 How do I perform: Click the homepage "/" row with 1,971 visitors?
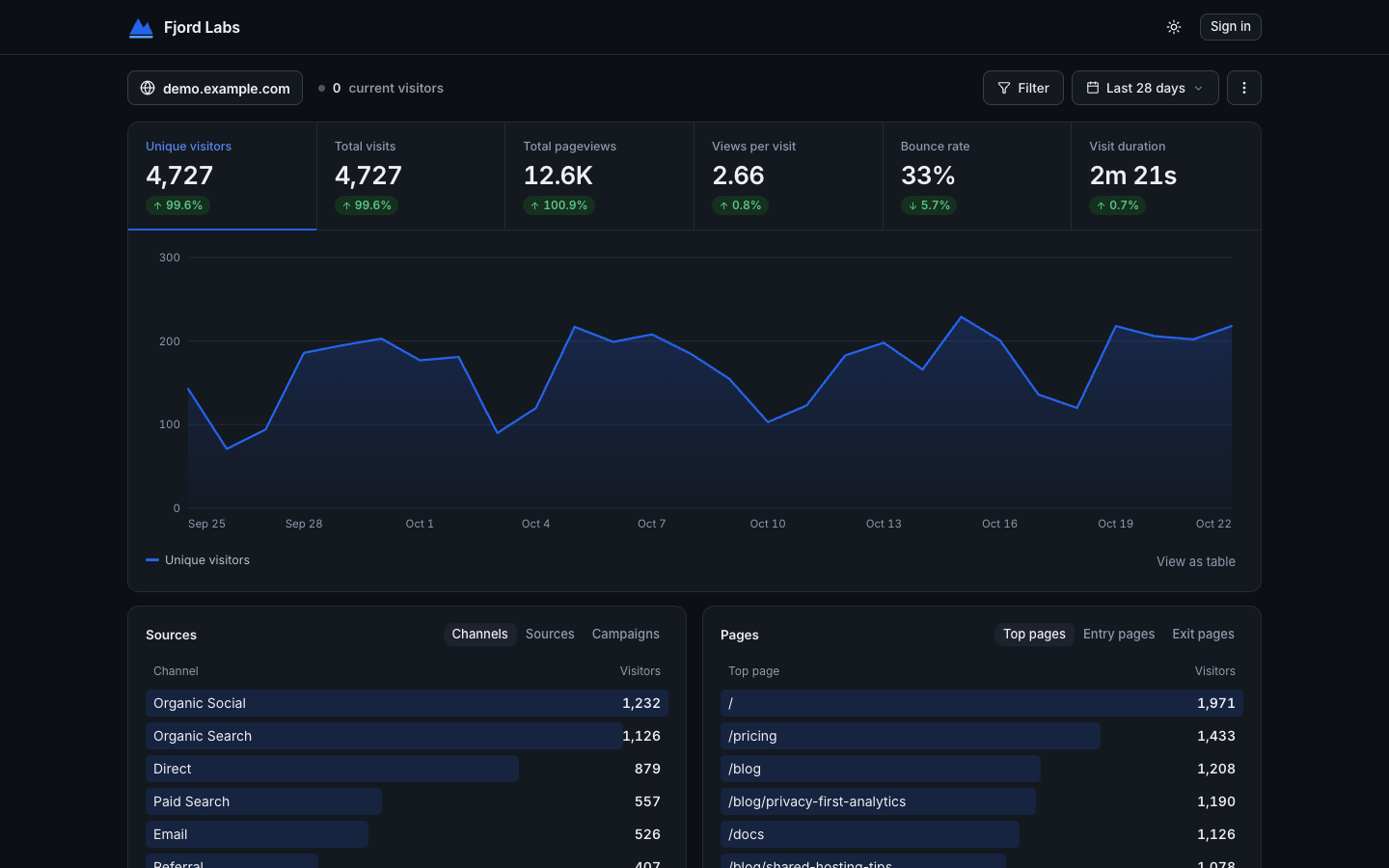982,703
